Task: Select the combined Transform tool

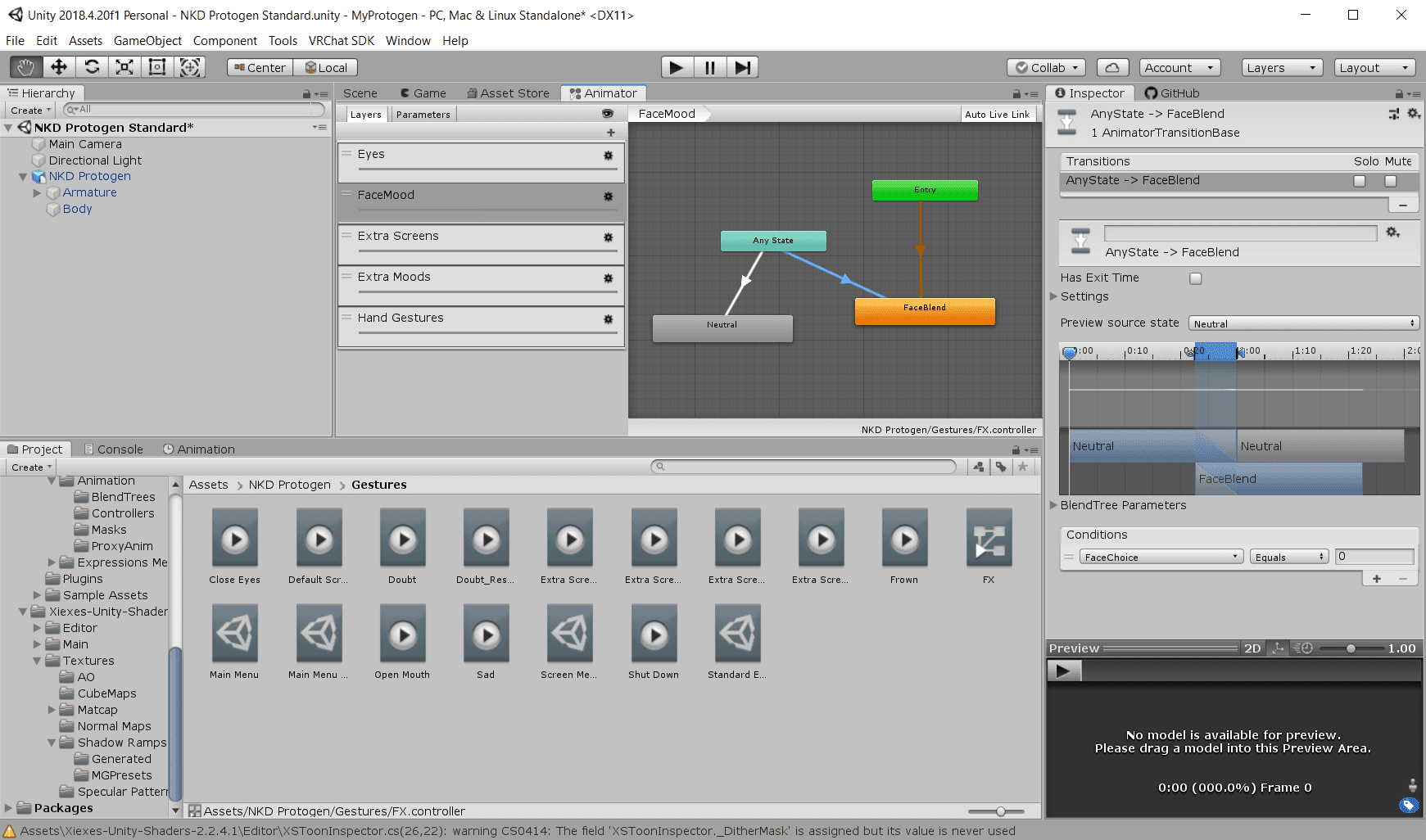Action: coord(189,67)
